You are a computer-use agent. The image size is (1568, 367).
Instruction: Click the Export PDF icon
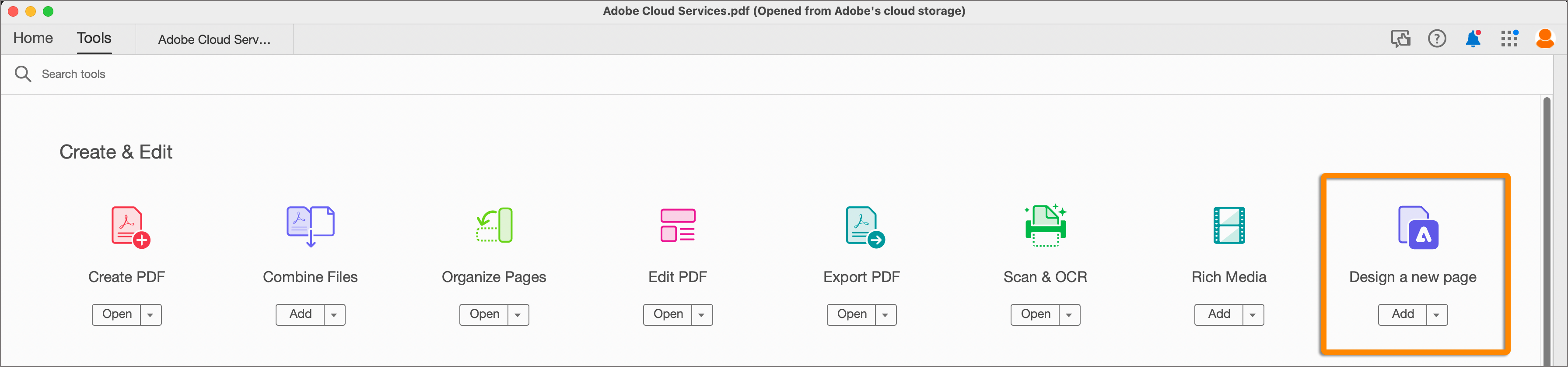pos(864,227)
